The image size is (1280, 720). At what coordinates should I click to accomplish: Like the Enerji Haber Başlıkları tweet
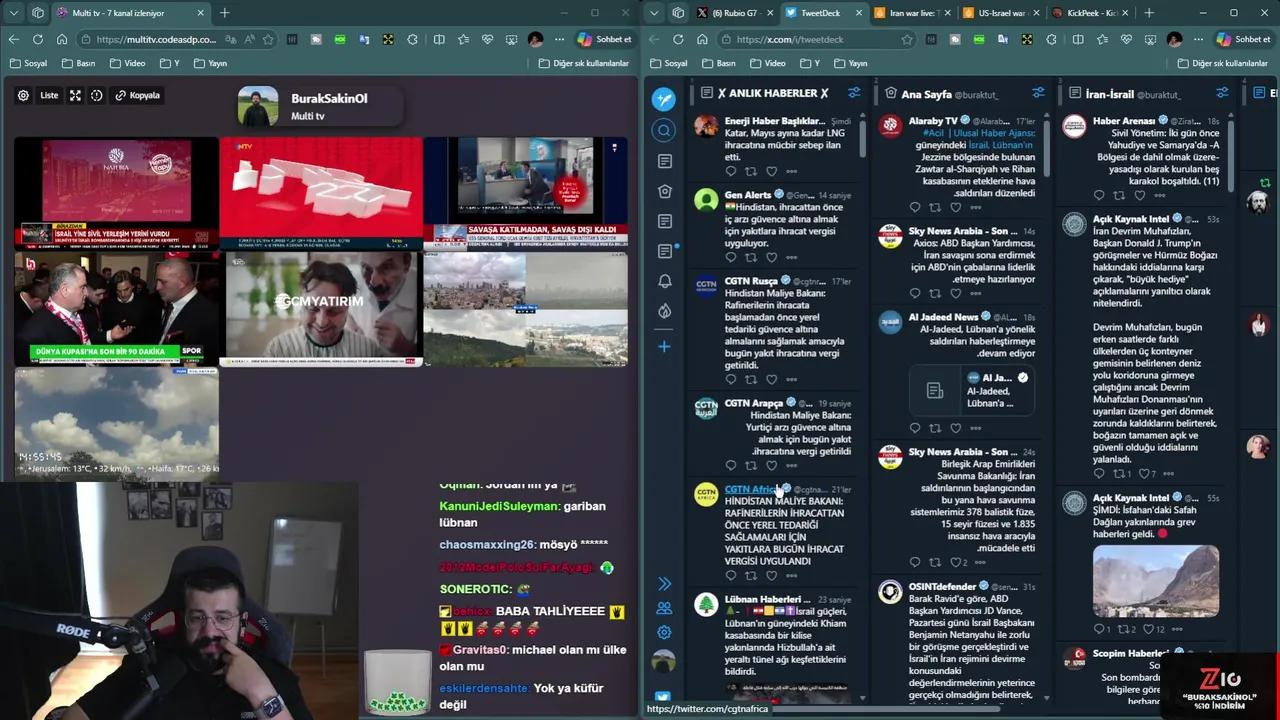pyautogui.click(x=771, y=172)
